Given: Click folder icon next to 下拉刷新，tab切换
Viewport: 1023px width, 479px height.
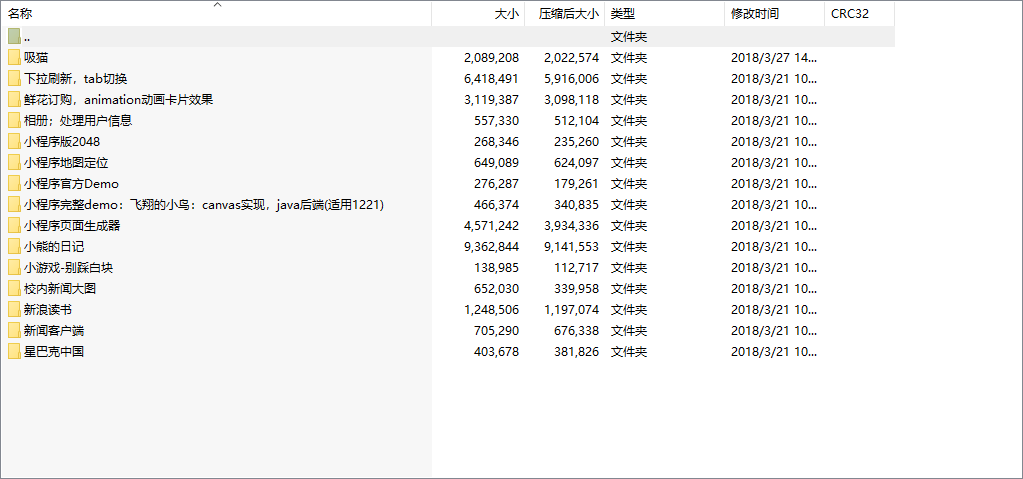Looking at the screenshot, I should [x=14, y=79].
